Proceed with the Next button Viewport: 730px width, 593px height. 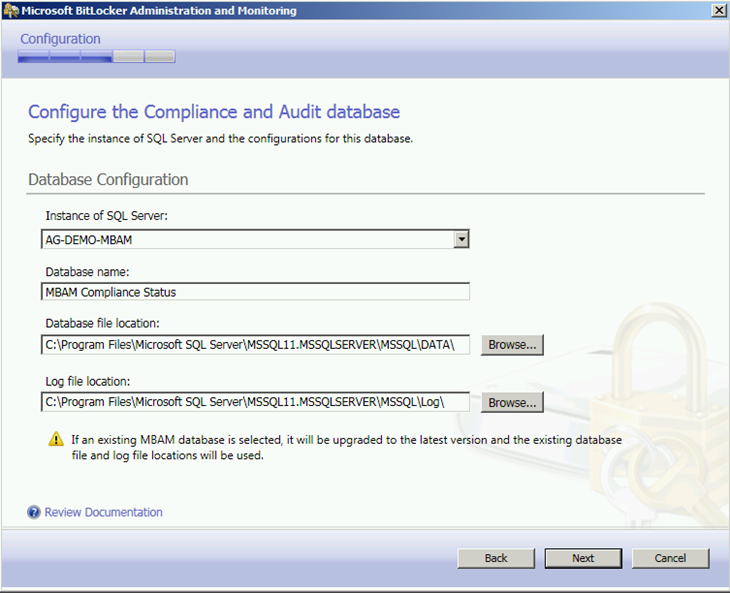coord(583,558)
